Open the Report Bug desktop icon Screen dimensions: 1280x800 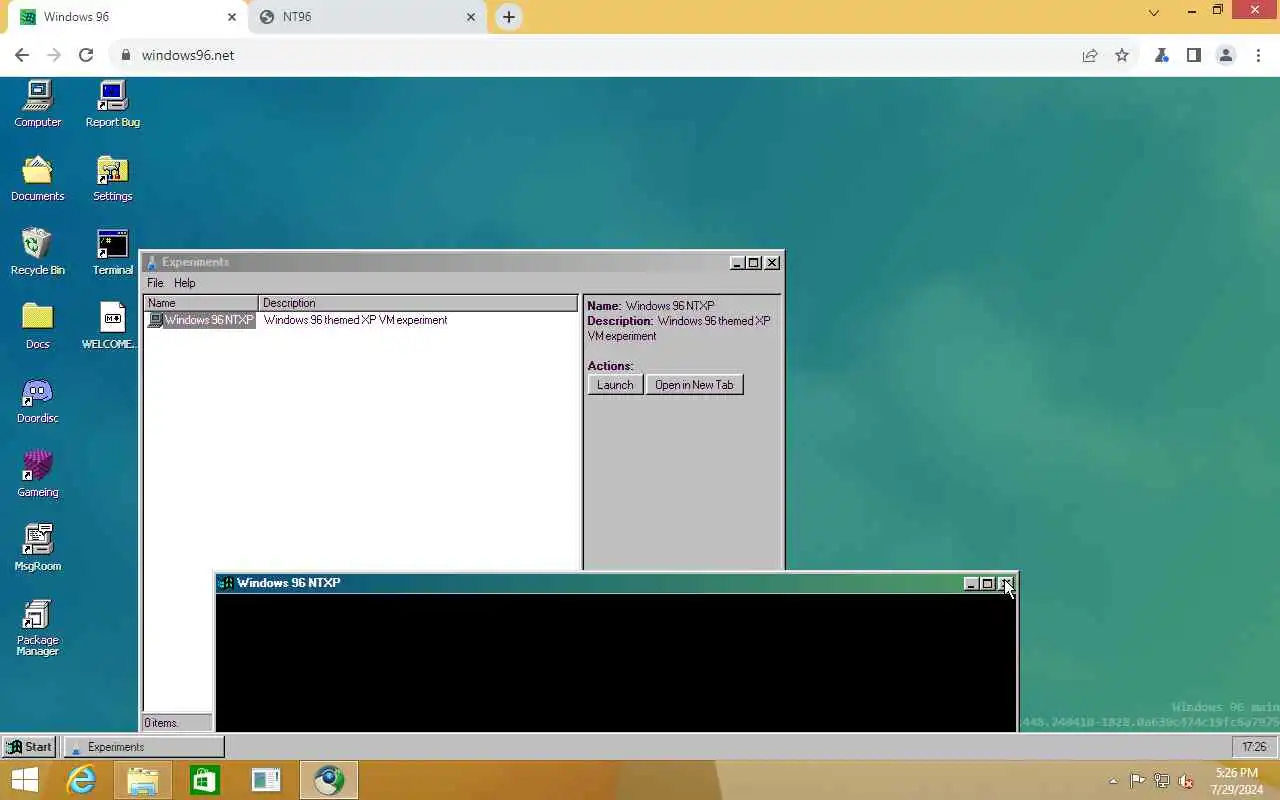112,104
